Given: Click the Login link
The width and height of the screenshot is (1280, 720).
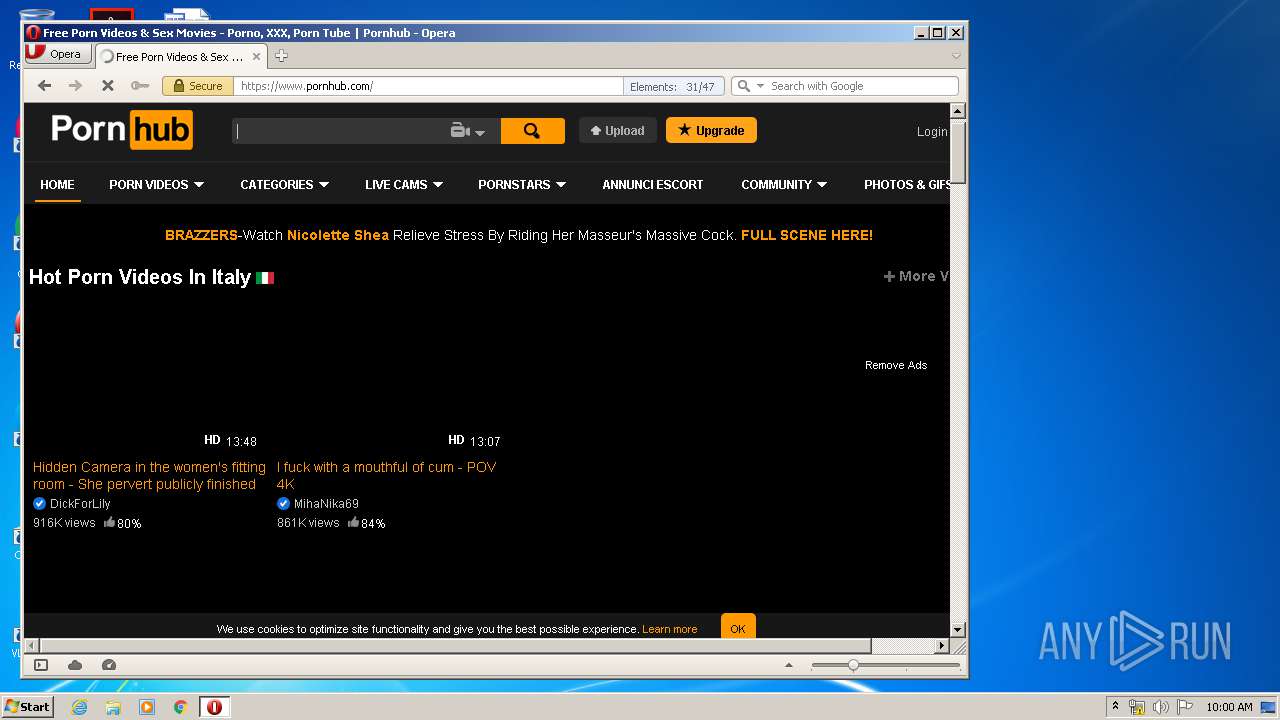Looking at the screenshot, I should point(932,132).
